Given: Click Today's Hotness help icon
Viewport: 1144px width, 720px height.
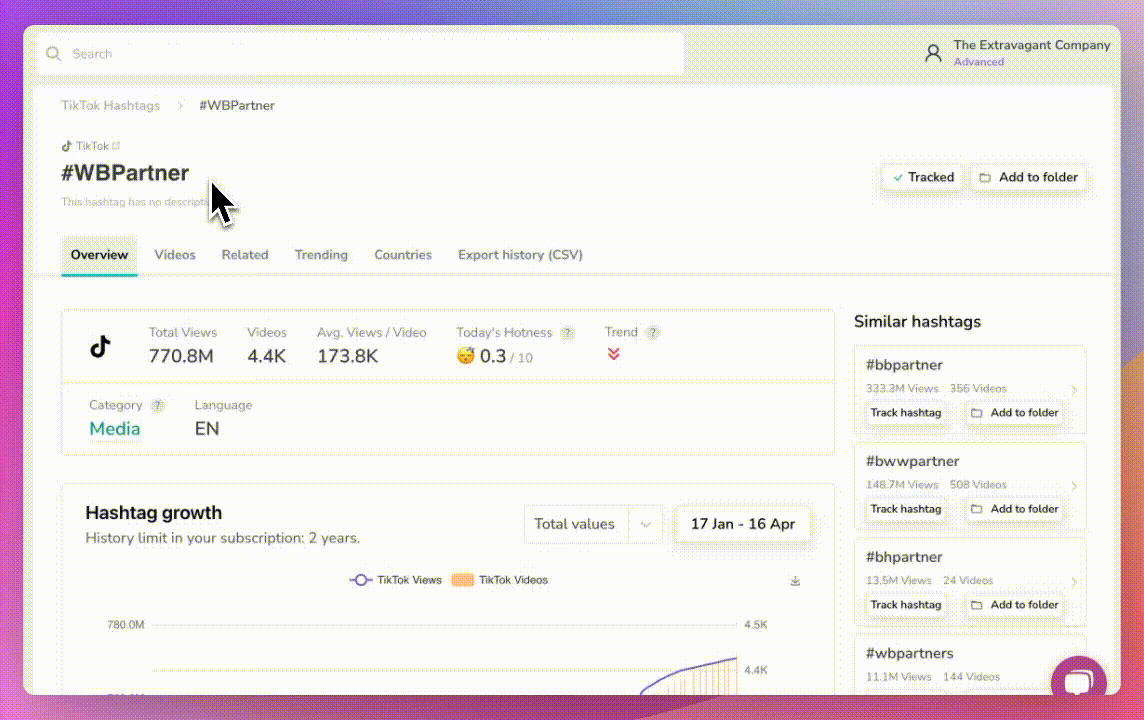Looking at the screenshot, I should 567,333.
